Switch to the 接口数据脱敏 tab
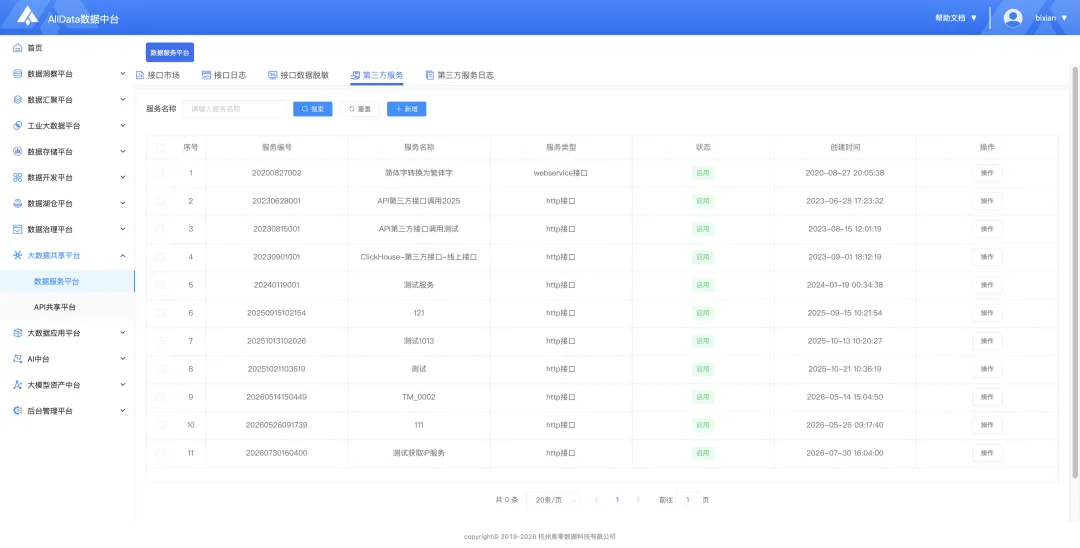Image resolution: width=1080 pixels, height=548 pixels. [x=298, y=75]
